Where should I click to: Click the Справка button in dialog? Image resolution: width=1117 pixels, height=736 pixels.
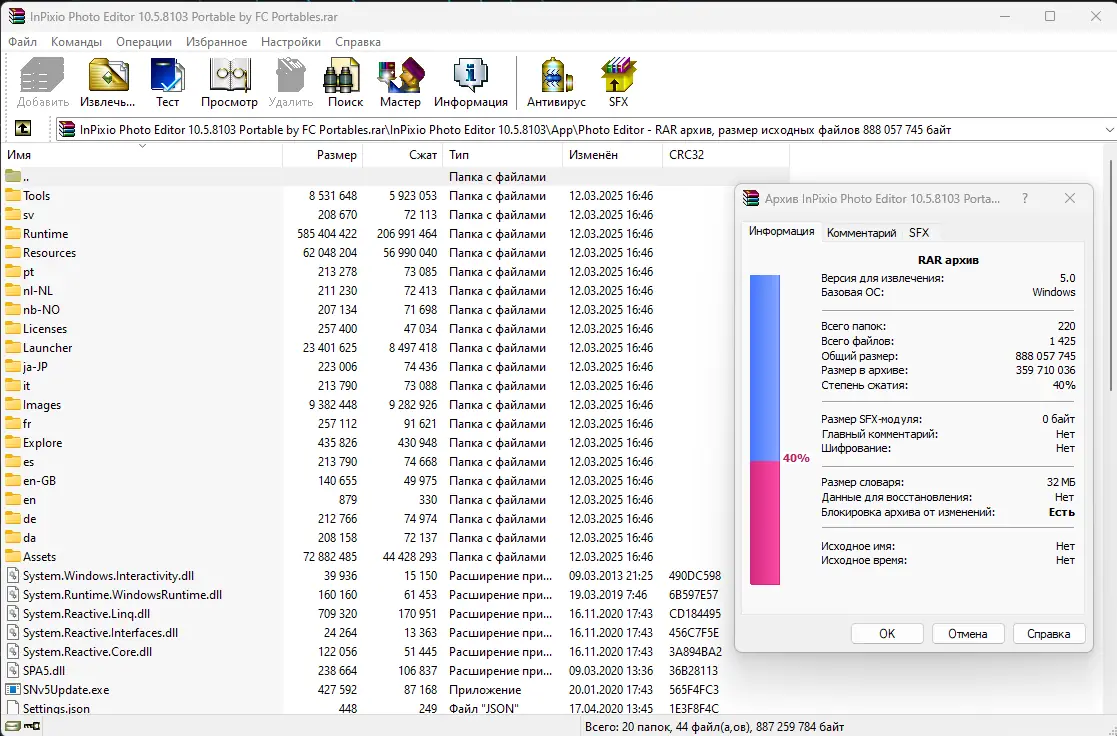(x=1049, y=633)
